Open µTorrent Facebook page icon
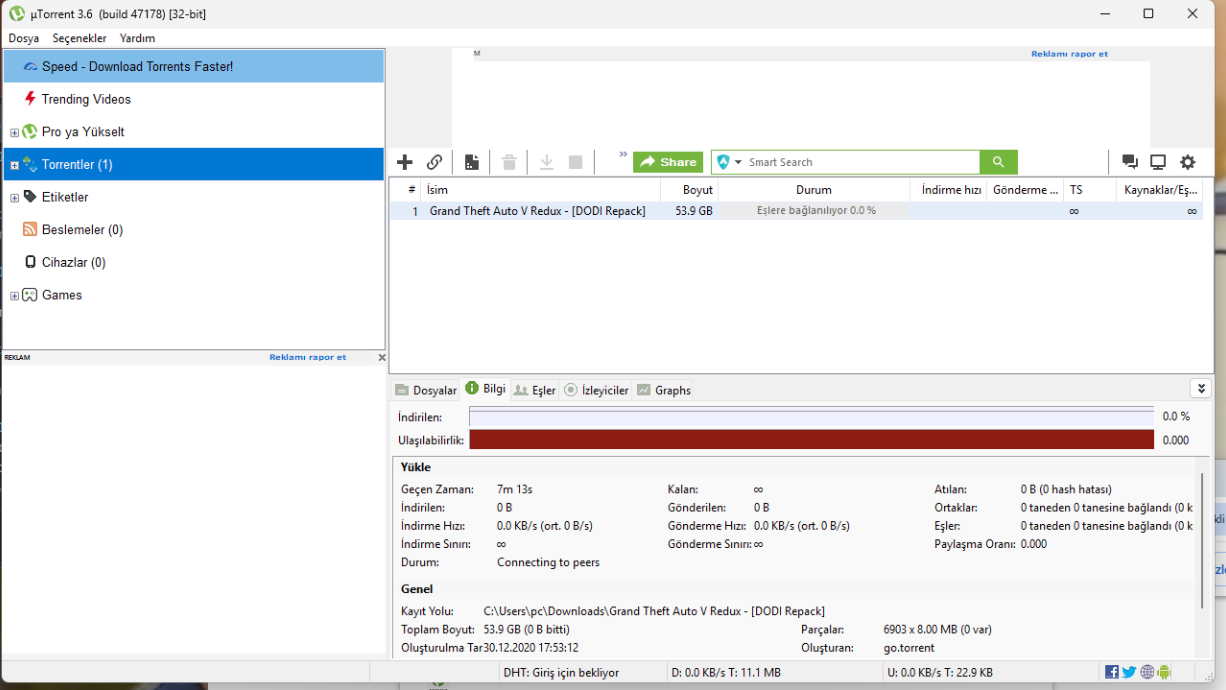This screenshot has height=690, width=1226. [x=1112, y=672]
